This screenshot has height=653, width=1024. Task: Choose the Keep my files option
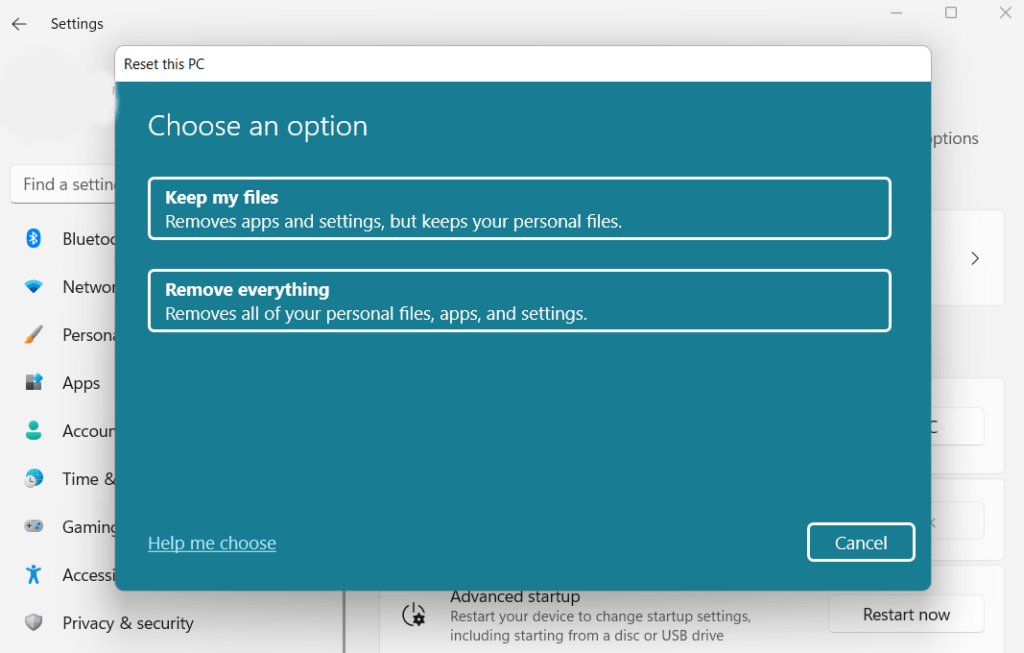(x=519, y=208)
